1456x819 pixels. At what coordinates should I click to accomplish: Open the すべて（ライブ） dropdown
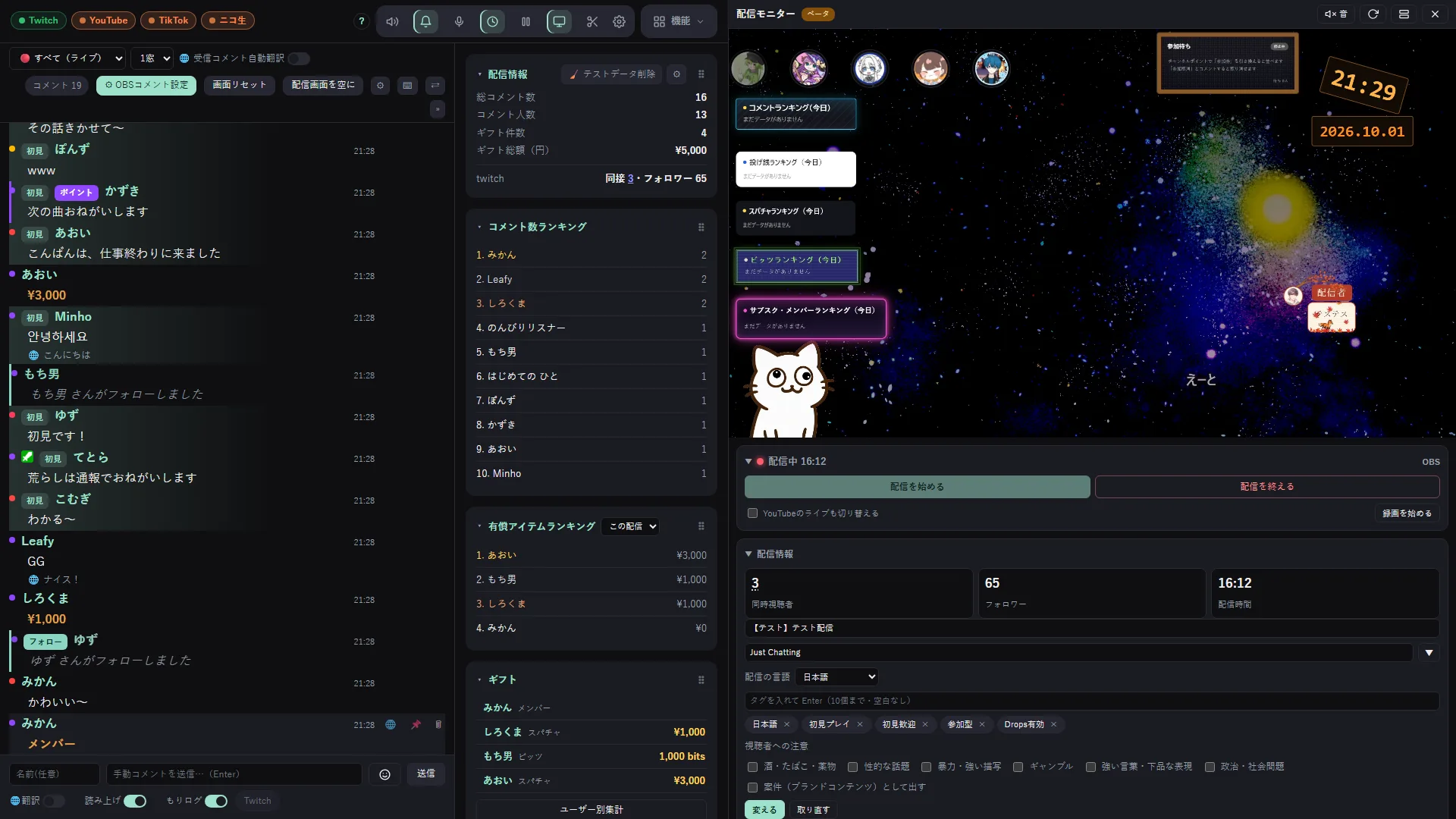67,58
